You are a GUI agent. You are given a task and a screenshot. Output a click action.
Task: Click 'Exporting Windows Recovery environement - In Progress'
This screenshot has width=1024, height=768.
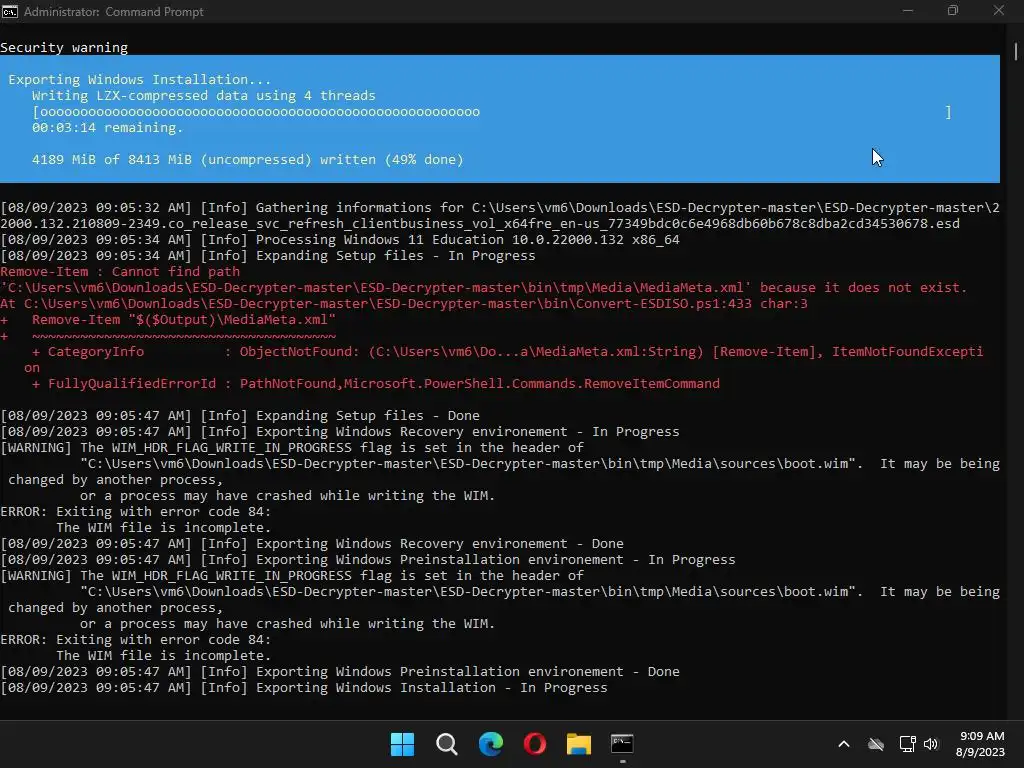pos(340,432)
